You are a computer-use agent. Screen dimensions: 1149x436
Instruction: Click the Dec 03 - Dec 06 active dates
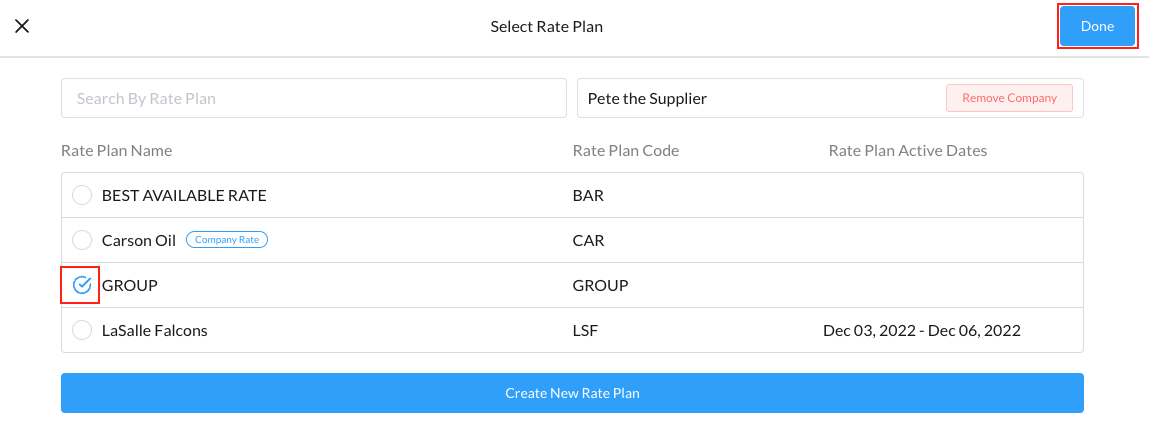tap(921, 330)
